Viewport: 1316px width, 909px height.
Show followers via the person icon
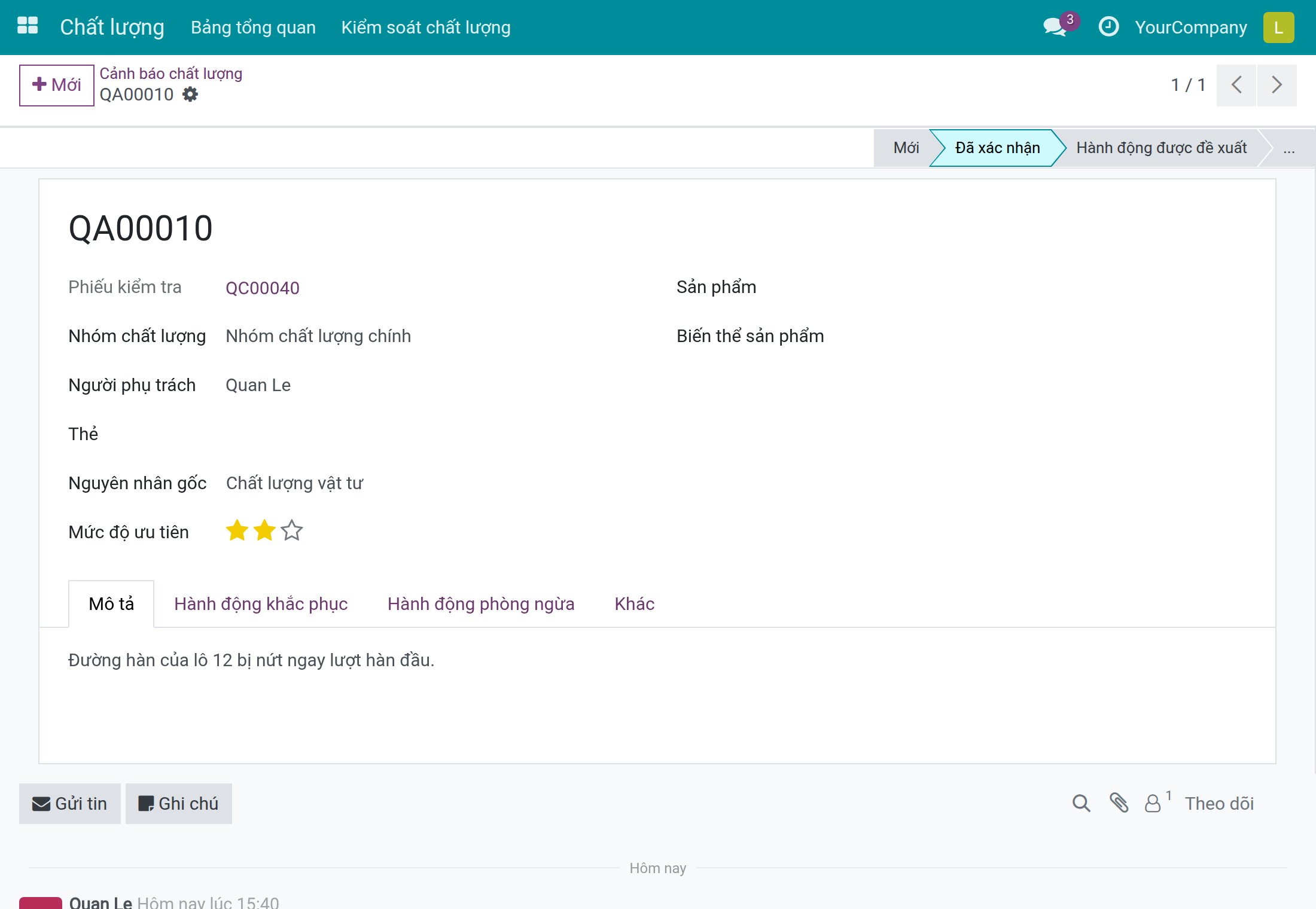click(1156, 803)
